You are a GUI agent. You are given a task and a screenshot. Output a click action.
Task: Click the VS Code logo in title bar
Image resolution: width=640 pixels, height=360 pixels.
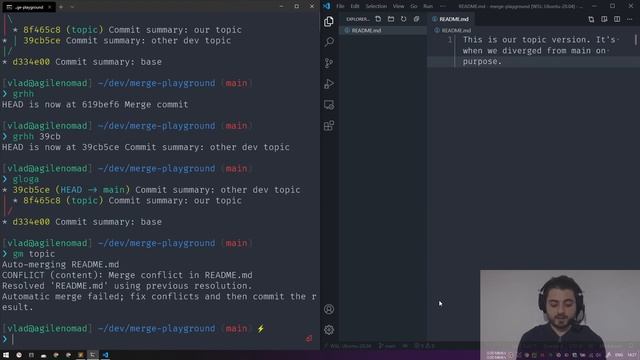[327, 6]
